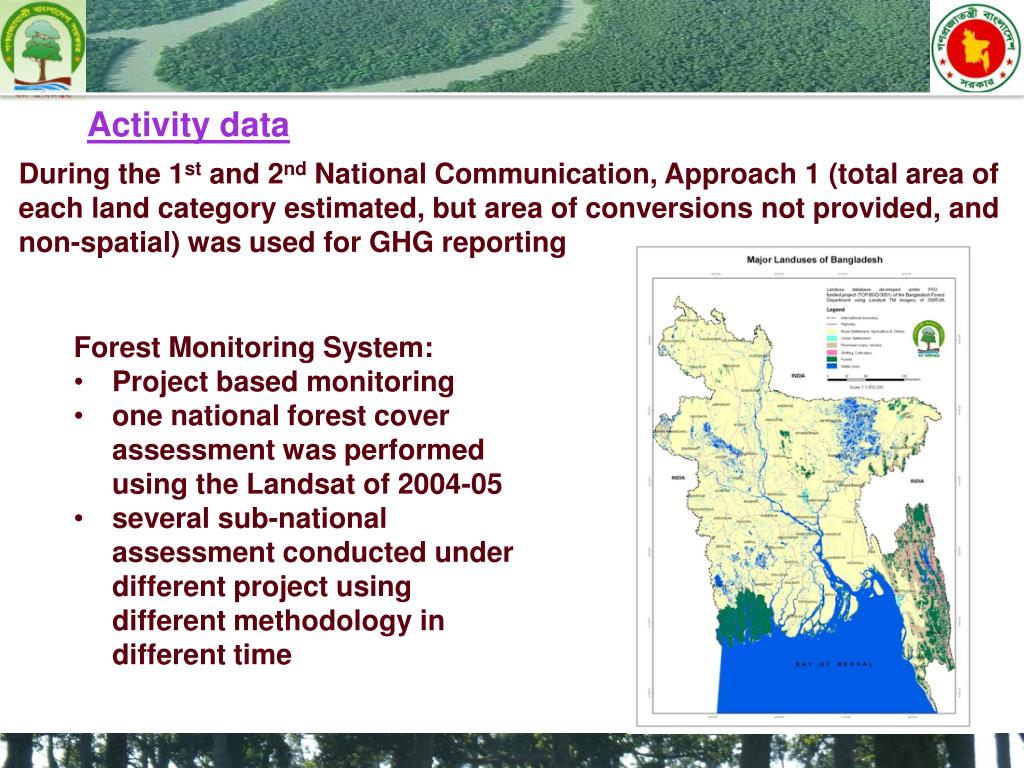Click the Bangladesh government red seal
The image size is (1024, 768).
(x=976, y=48)
